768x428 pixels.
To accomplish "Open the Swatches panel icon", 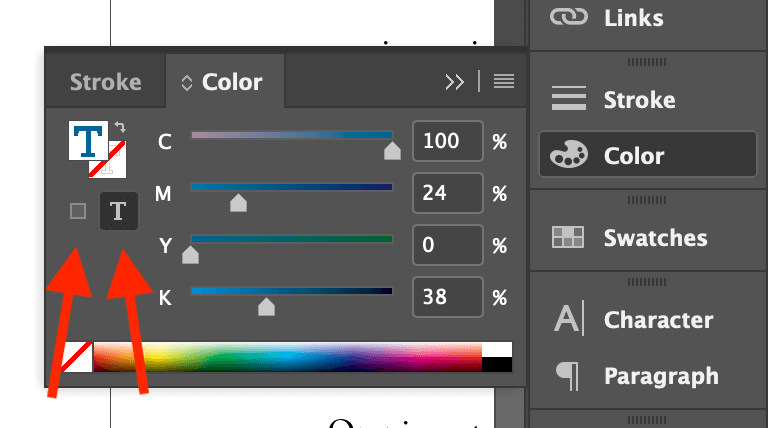I will coord(568,238).
